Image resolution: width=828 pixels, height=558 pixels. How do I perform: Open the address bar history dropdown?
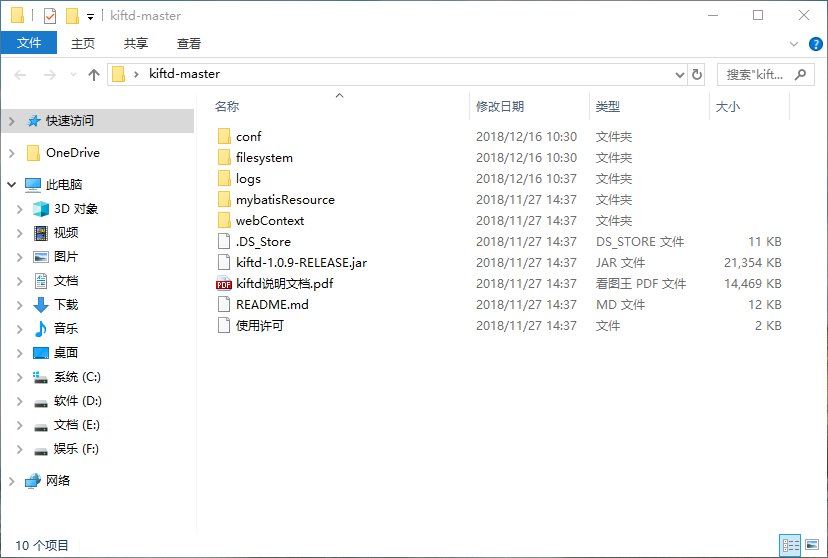pos(680,75)
